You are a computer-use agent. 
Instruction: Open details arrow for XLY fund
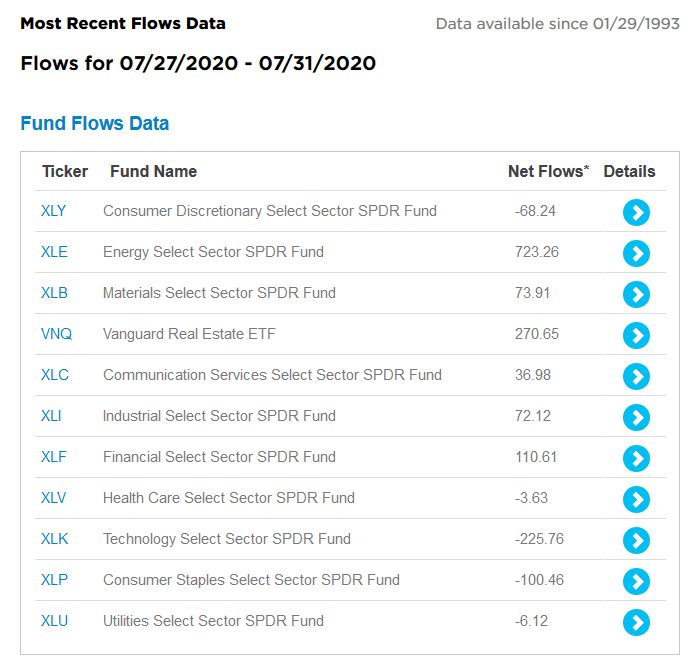click(x=636, y=212)
